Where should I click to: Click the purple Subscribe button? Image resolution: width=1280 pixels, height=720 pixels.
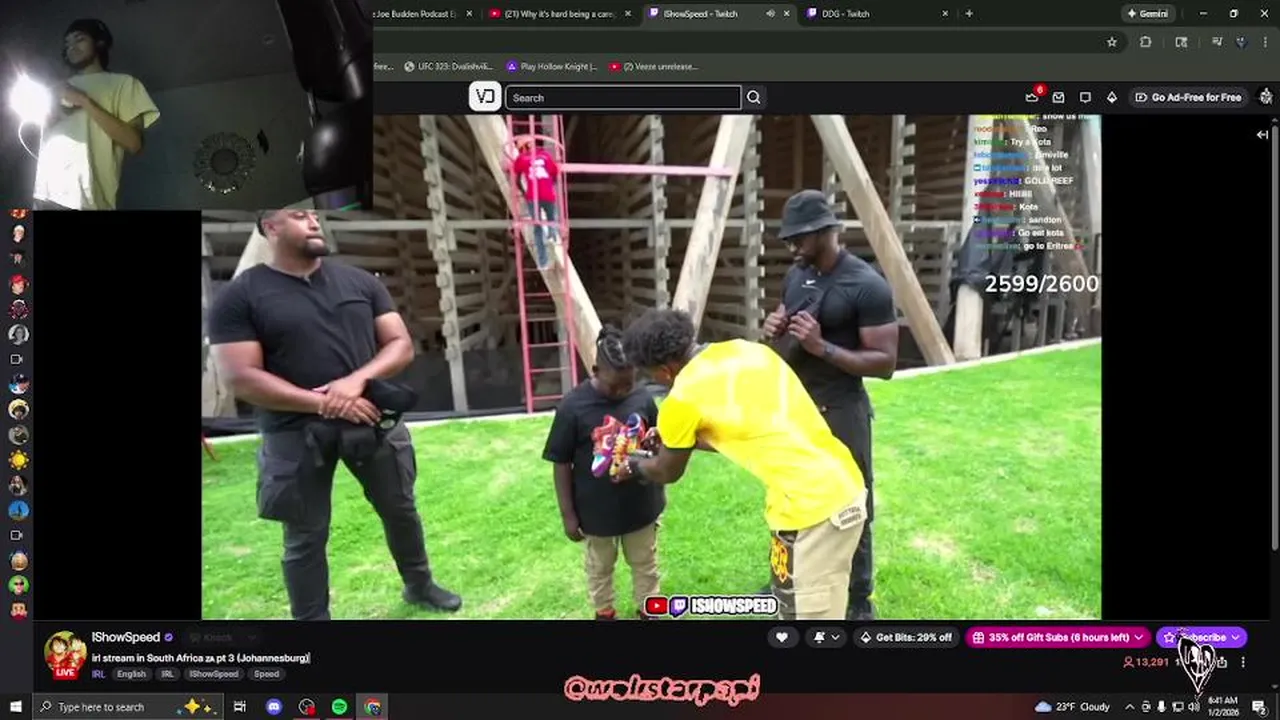[x=1202, y=637]
